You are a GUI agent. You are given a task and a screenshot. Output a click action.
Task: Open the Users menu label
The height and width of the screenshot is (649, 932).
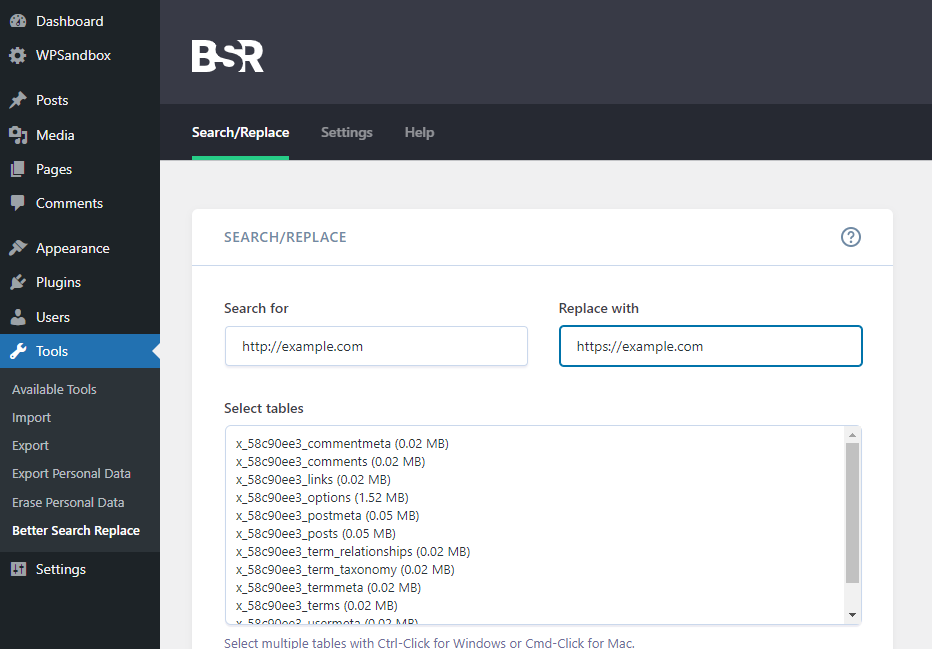[x=52, y=317]
